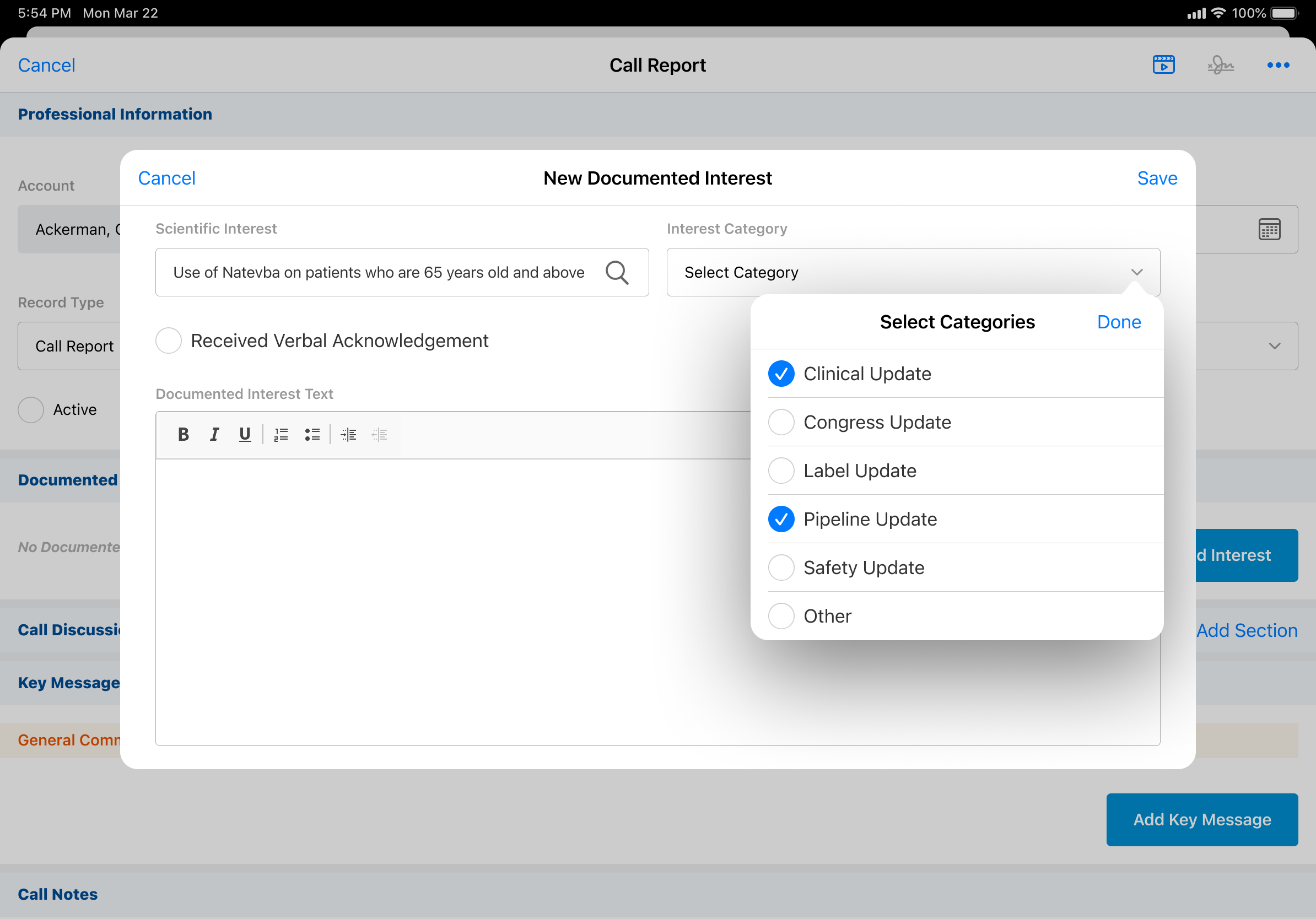Click the increase indent icon
The image size is (1316, 919).
pos(348,435)
